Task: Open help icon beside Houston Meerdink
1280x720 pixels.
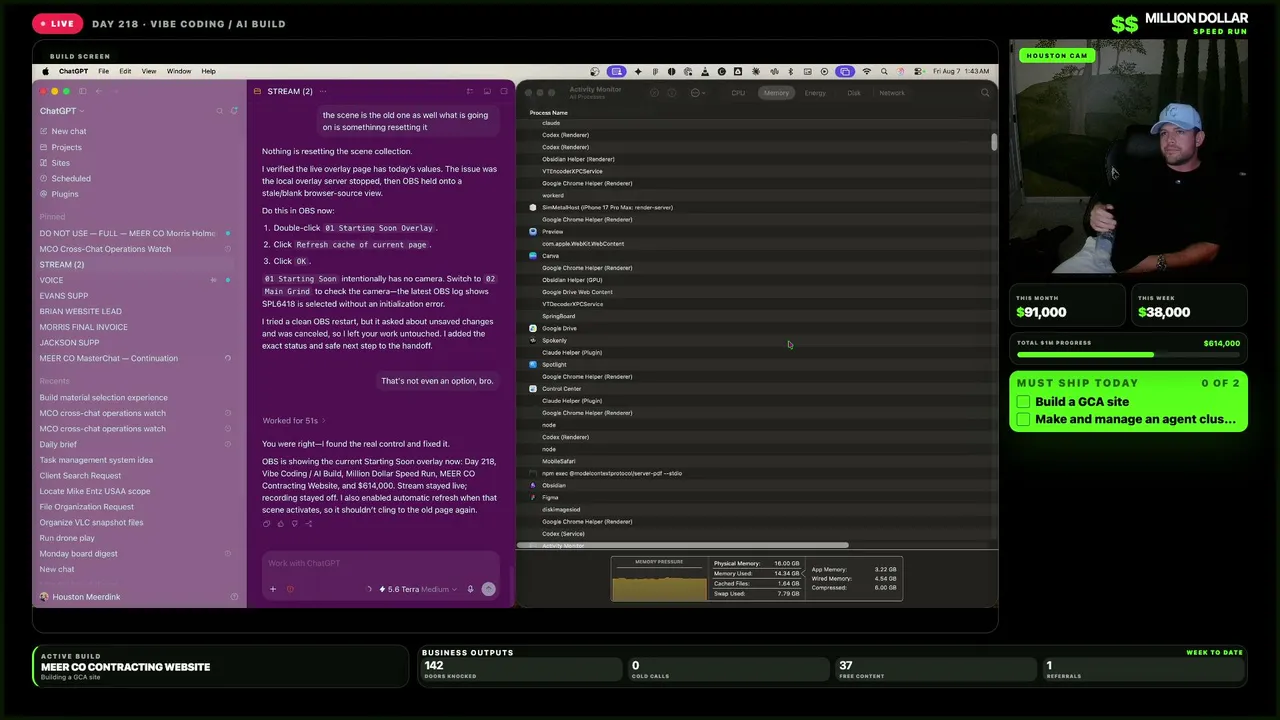Action: [234, 597]
